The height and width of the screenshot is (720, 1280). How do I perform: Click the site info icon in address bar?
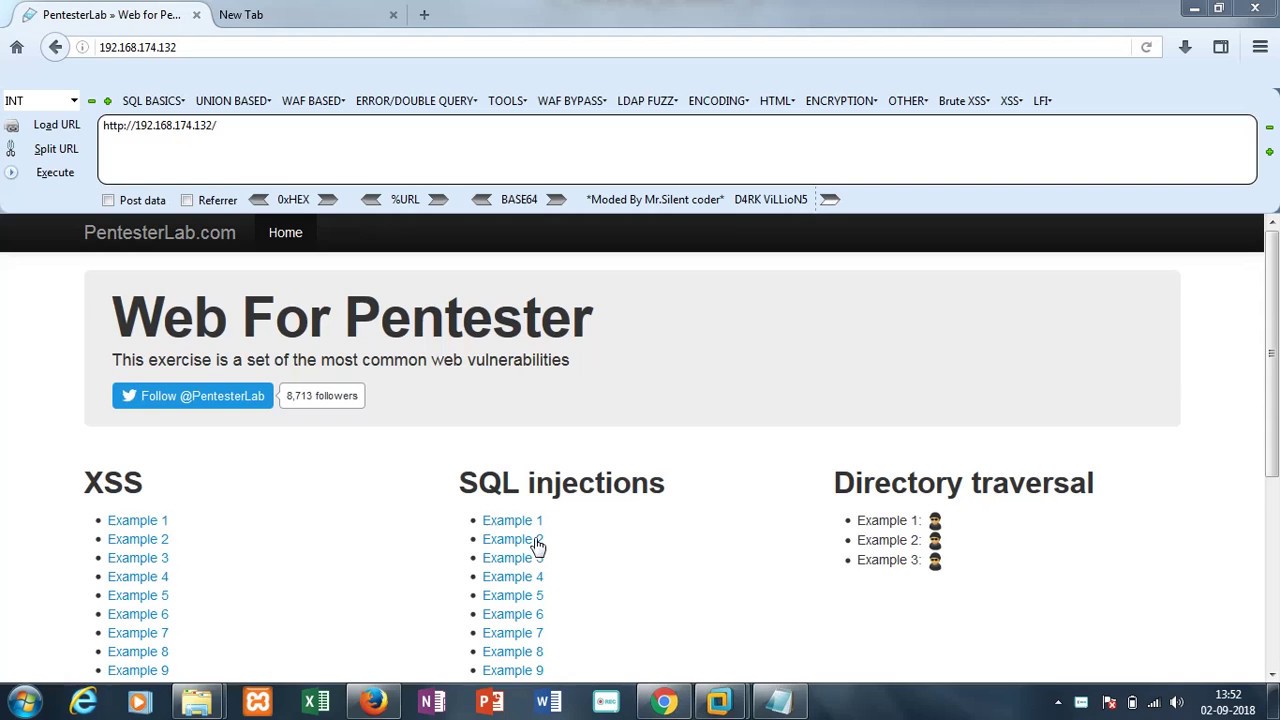pos(83,47)
